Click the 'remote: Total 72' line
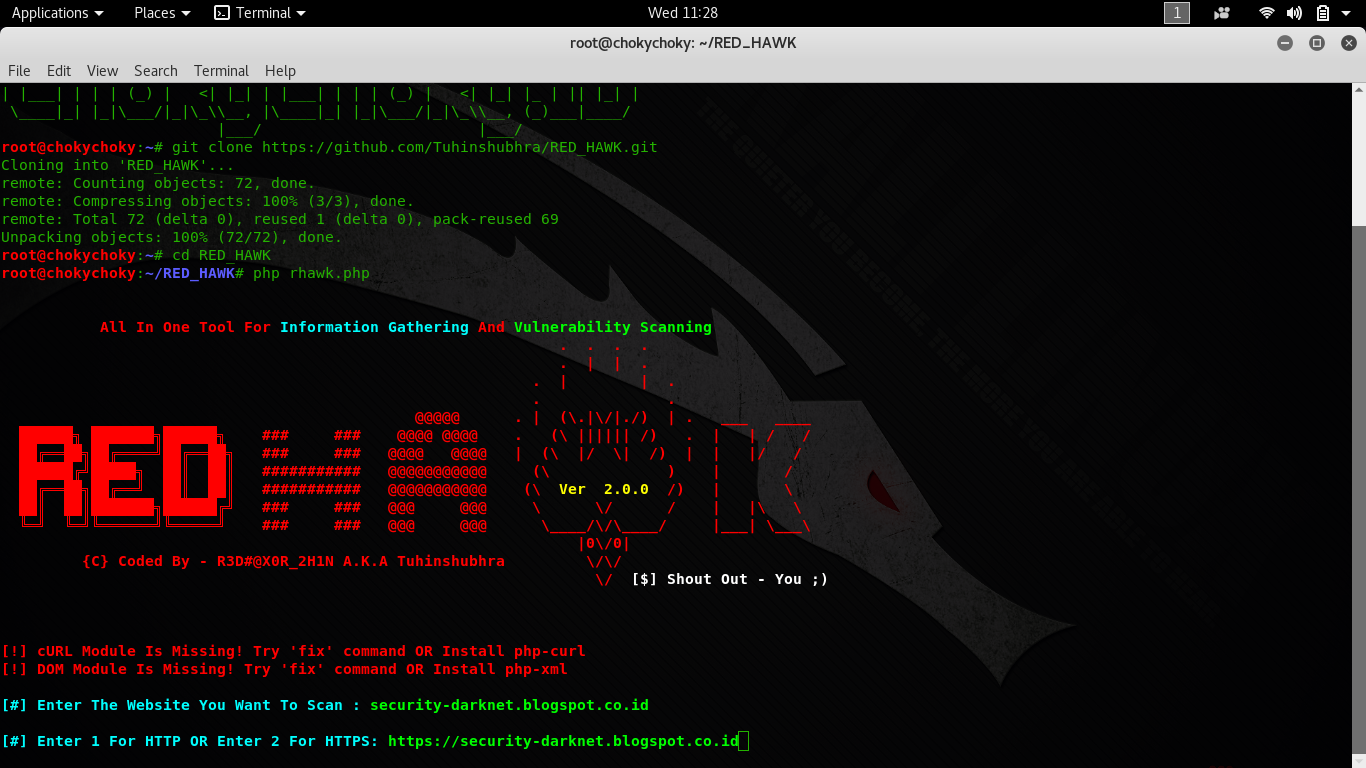 pyautogui.click(x=280, y=219)
